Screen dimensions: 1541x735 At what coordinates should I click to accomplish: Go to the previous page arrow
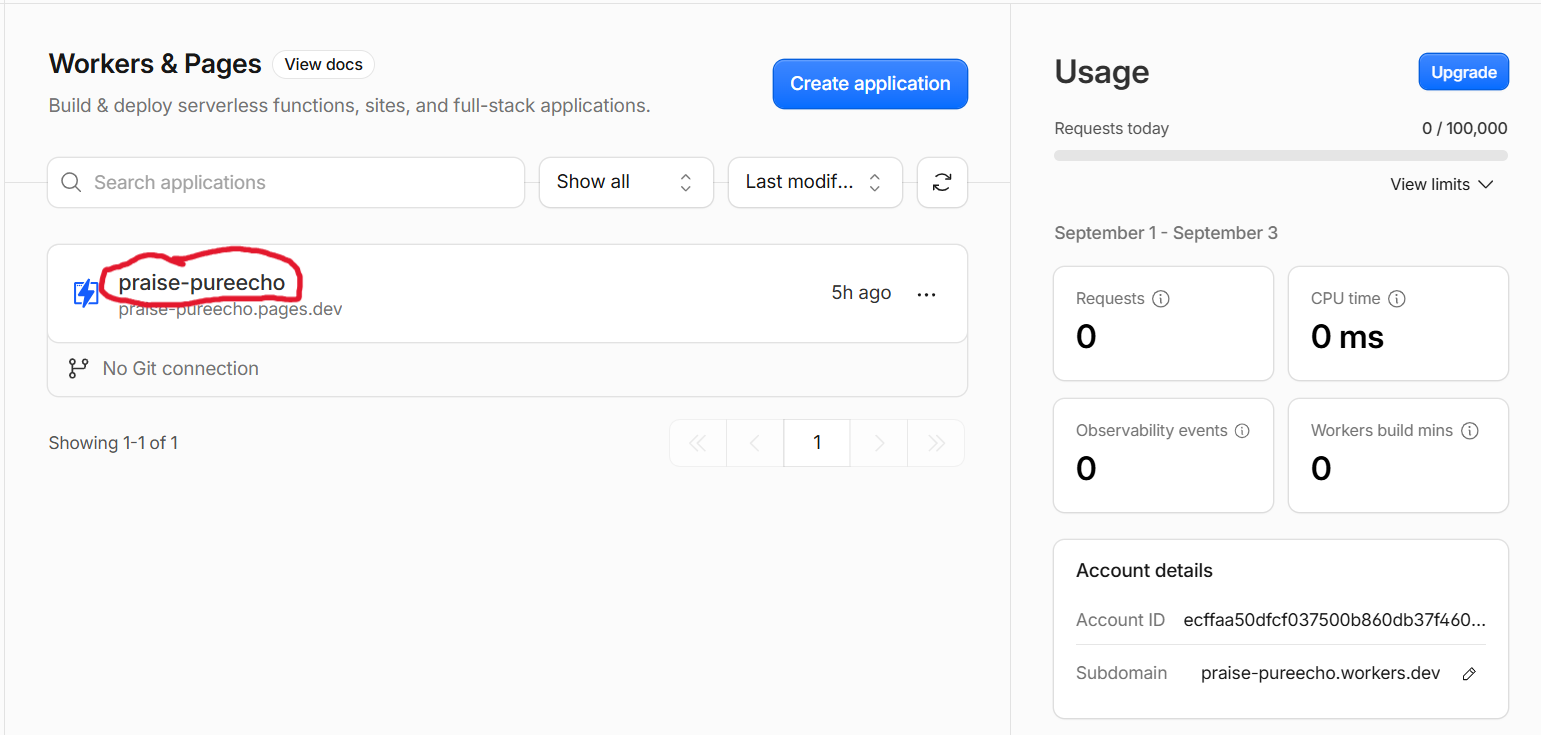pyautogui.click(x=755, y=443)
